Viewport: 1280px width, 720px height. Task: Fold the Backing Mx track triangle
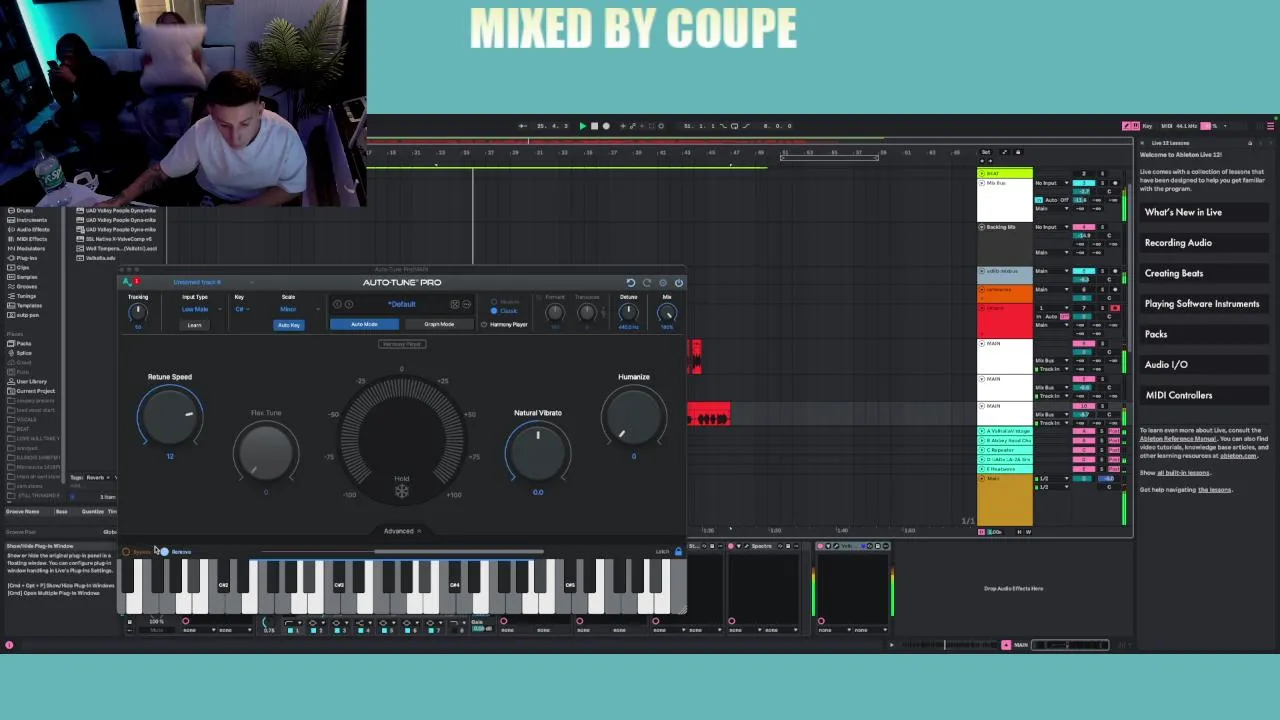[982, 227]
